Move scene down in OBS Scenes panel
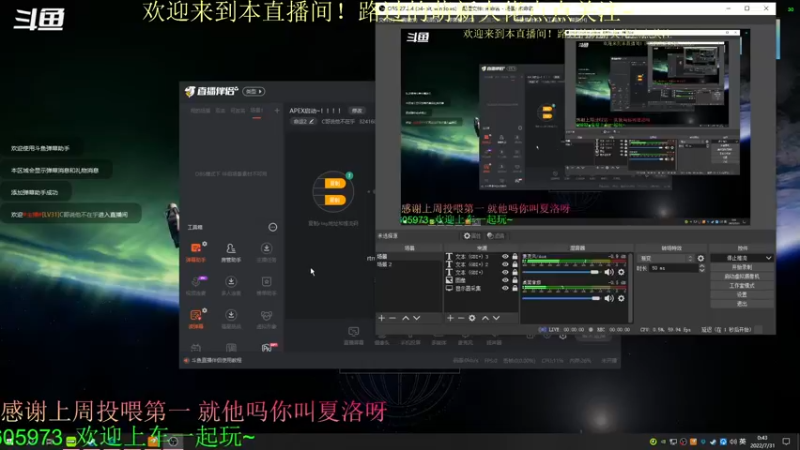Viewport: 800px width, 450px height. 417,318
